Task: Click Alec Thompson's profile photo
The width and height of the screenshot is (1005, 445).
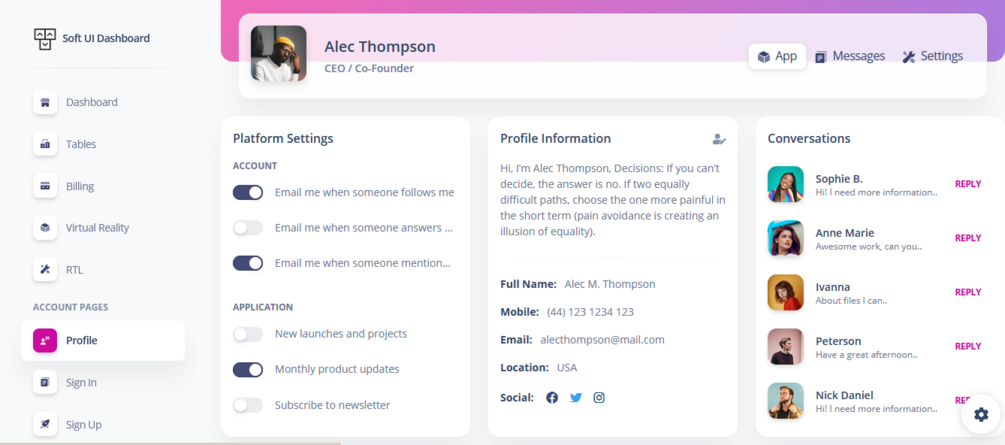Action: pos(278,54)
